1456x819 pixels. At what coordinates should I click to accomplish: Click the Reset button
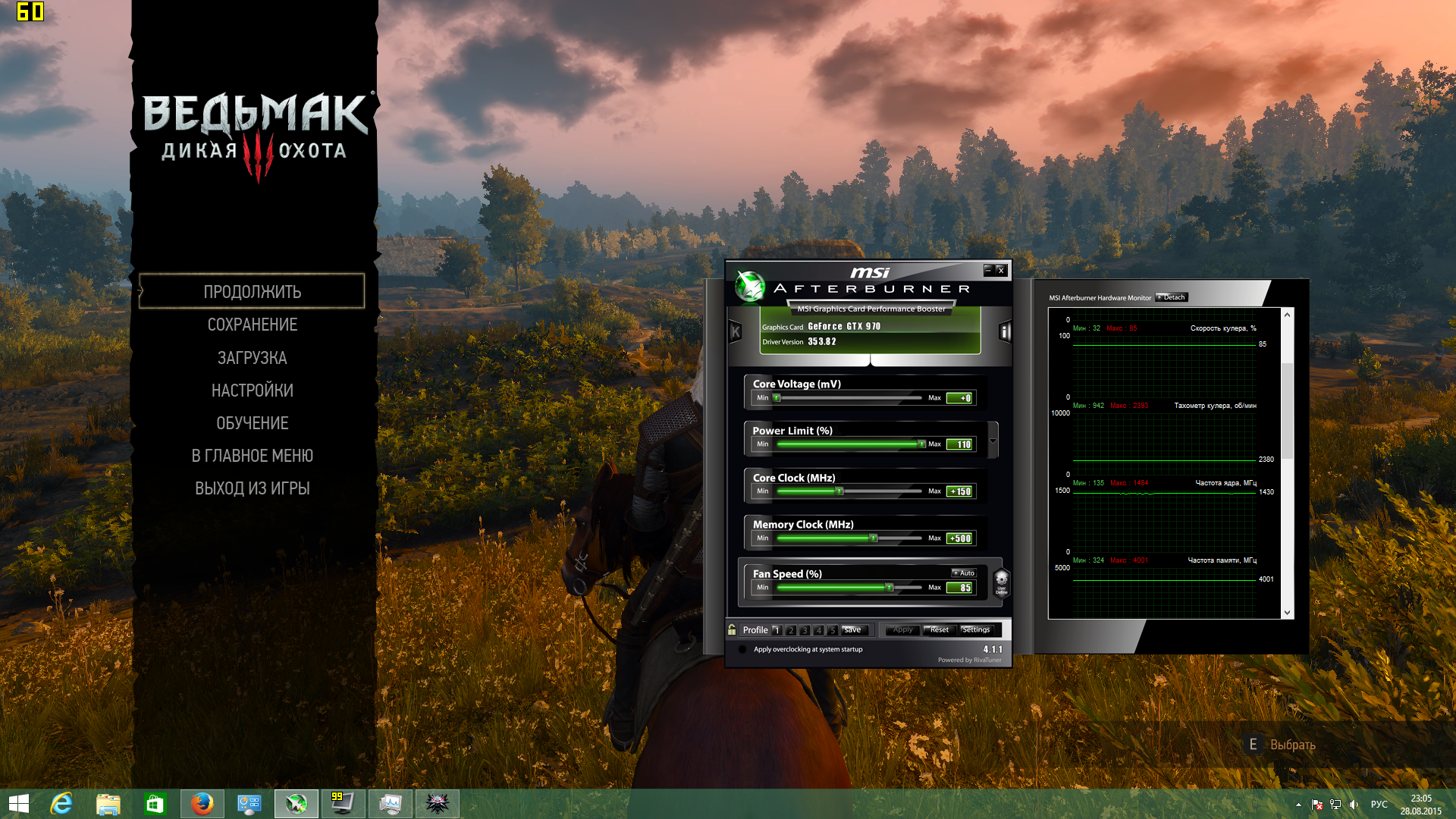point(939,630)
